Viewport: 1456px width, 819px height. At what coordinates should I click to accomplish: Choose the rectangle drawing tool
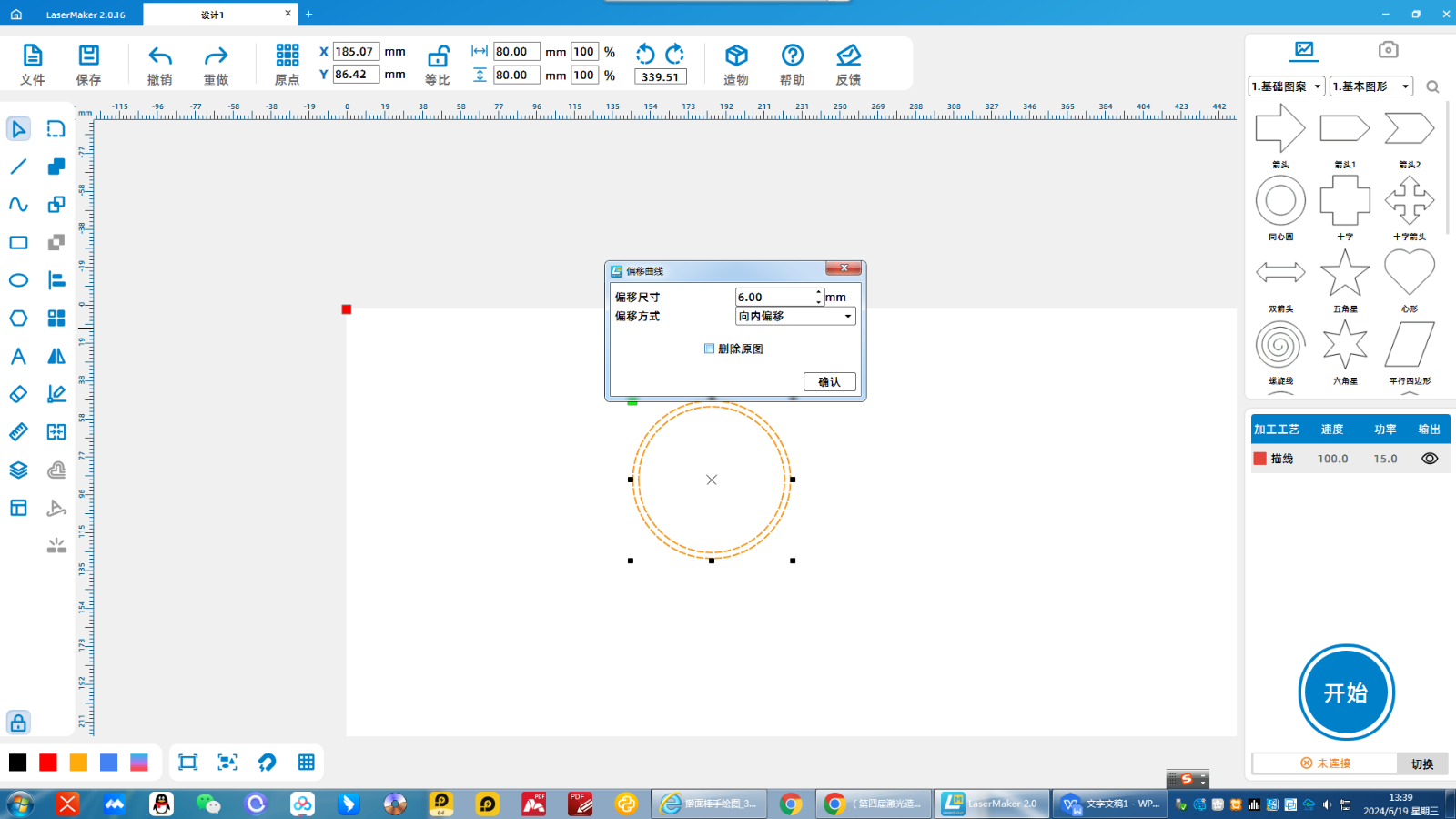(x=18, y=243)
